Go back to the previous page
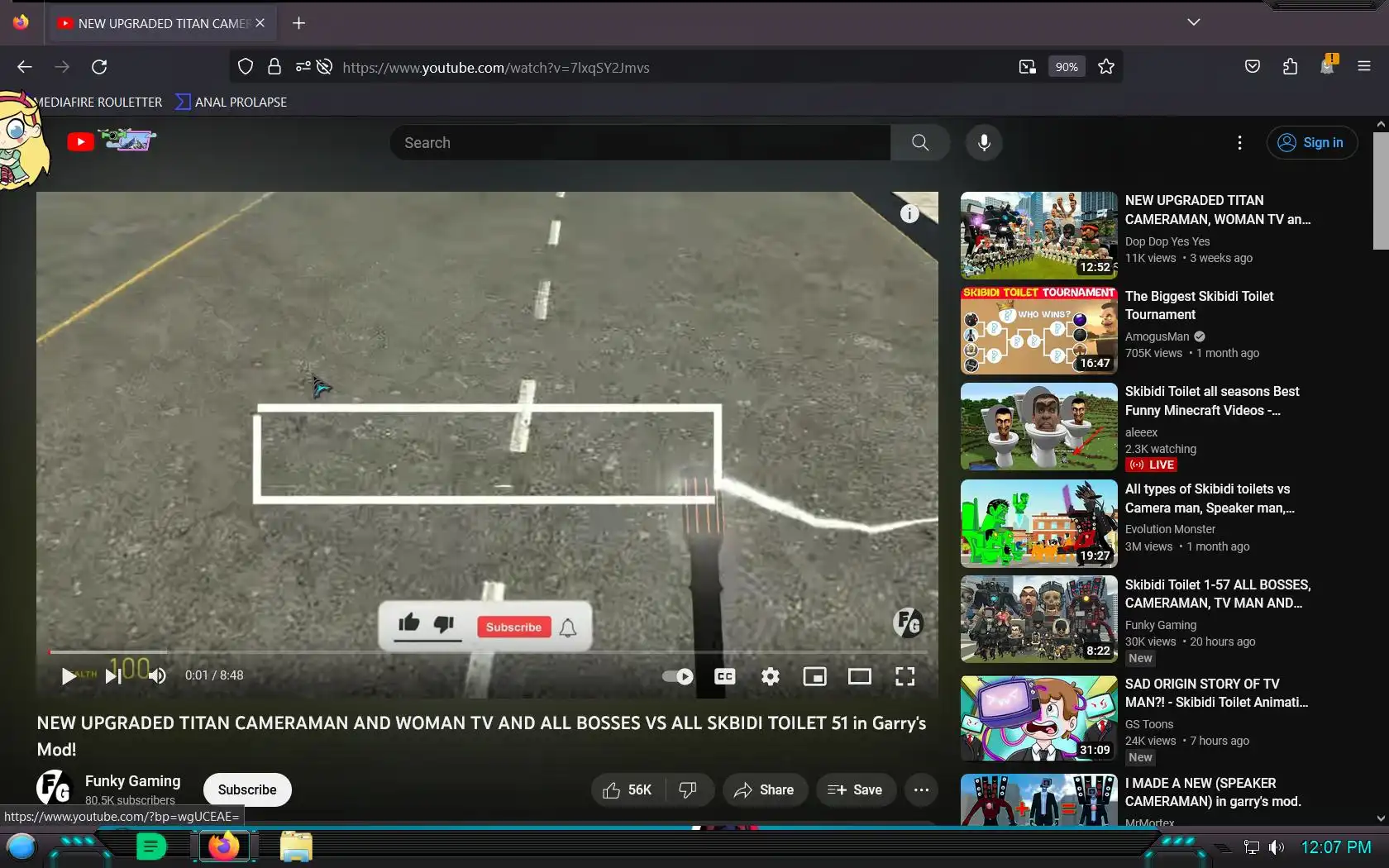1389x868 pixels. click(25, 67)
